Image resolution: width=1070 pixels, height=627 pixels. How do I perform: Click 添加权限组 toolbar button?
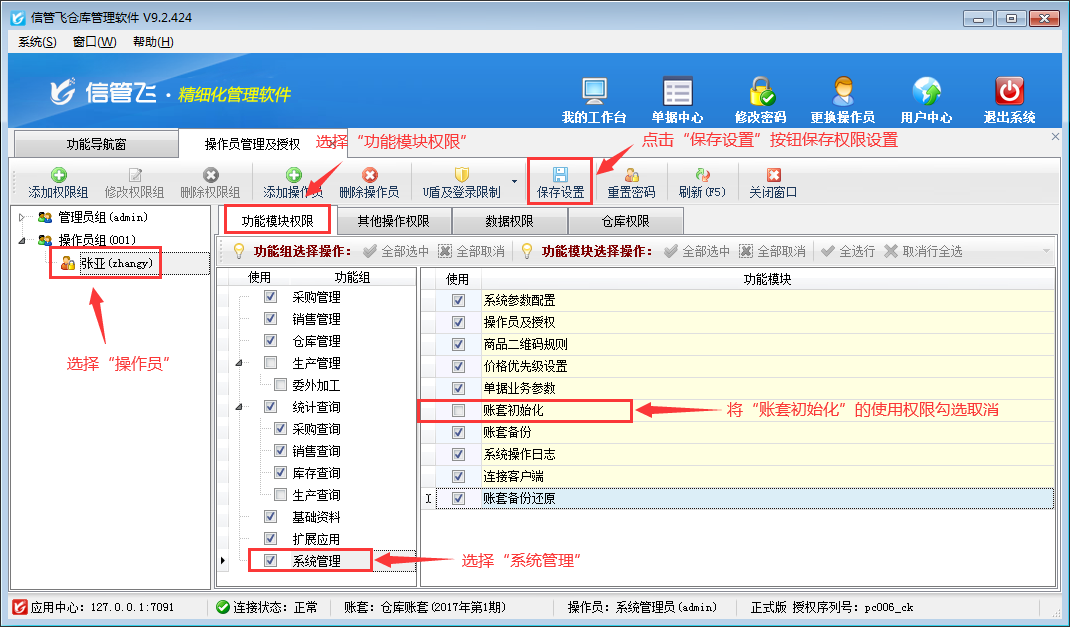tap(58, 183)
